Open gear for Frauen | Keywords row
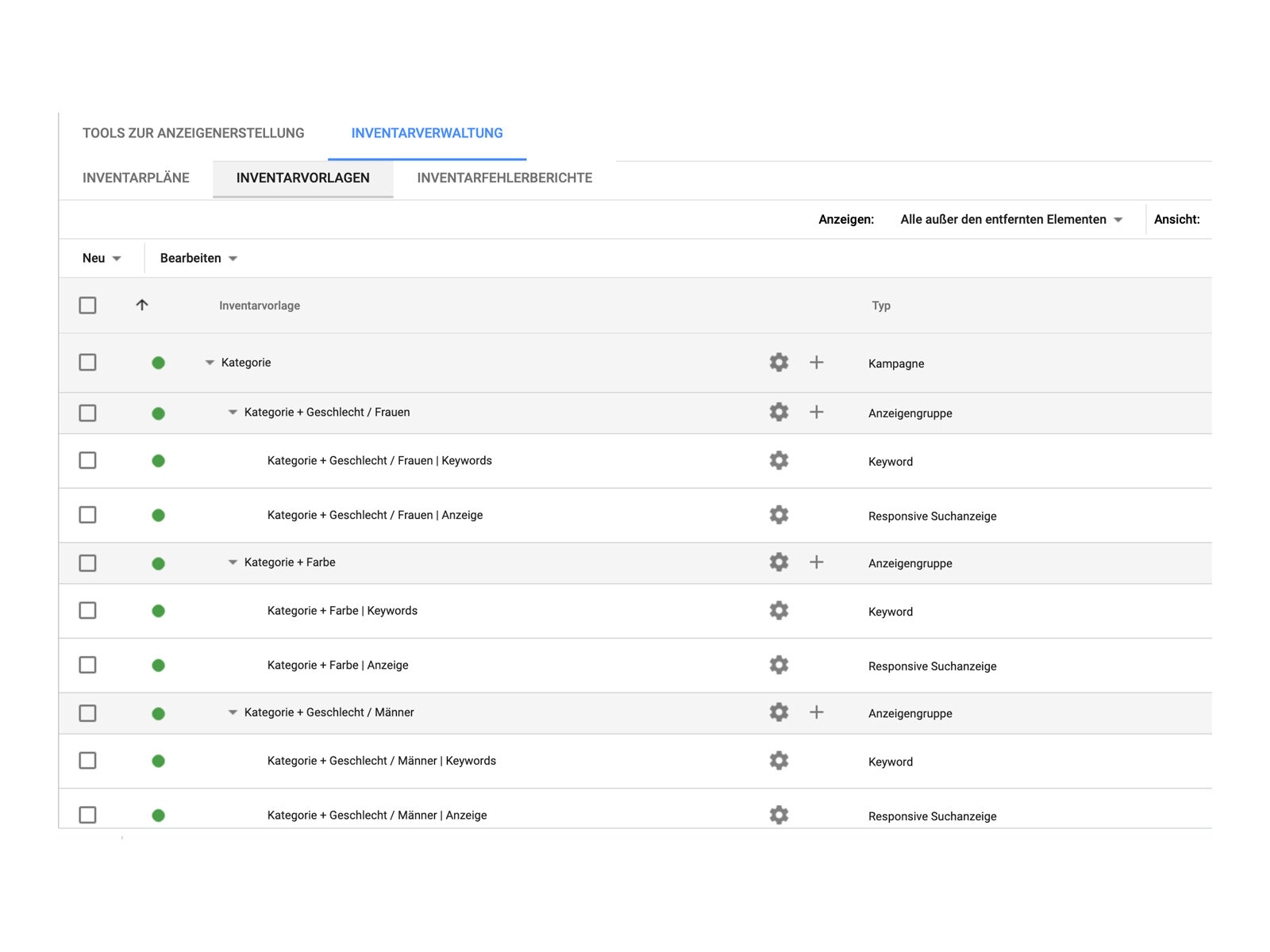 779,460
